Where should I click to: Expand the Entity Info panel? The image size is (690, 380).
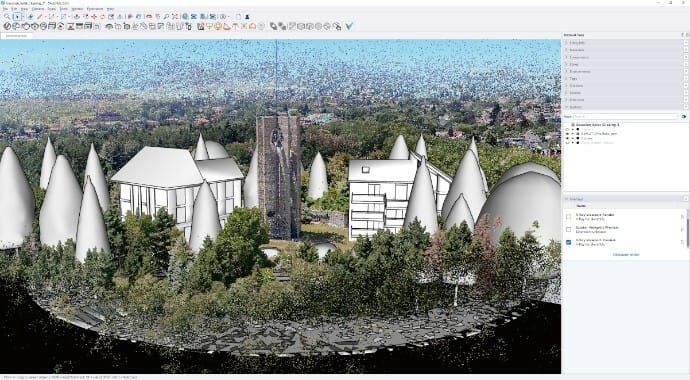(623, 43)
